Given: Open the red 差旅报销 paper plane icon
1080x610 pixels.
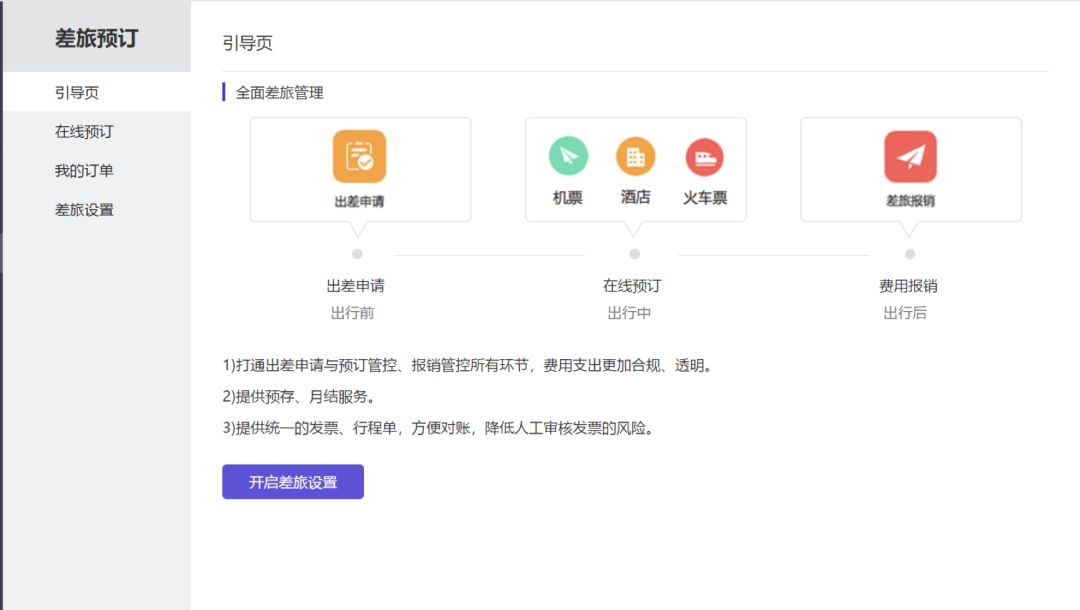Looking at the screenshot, I should click(x=910, y=157).
